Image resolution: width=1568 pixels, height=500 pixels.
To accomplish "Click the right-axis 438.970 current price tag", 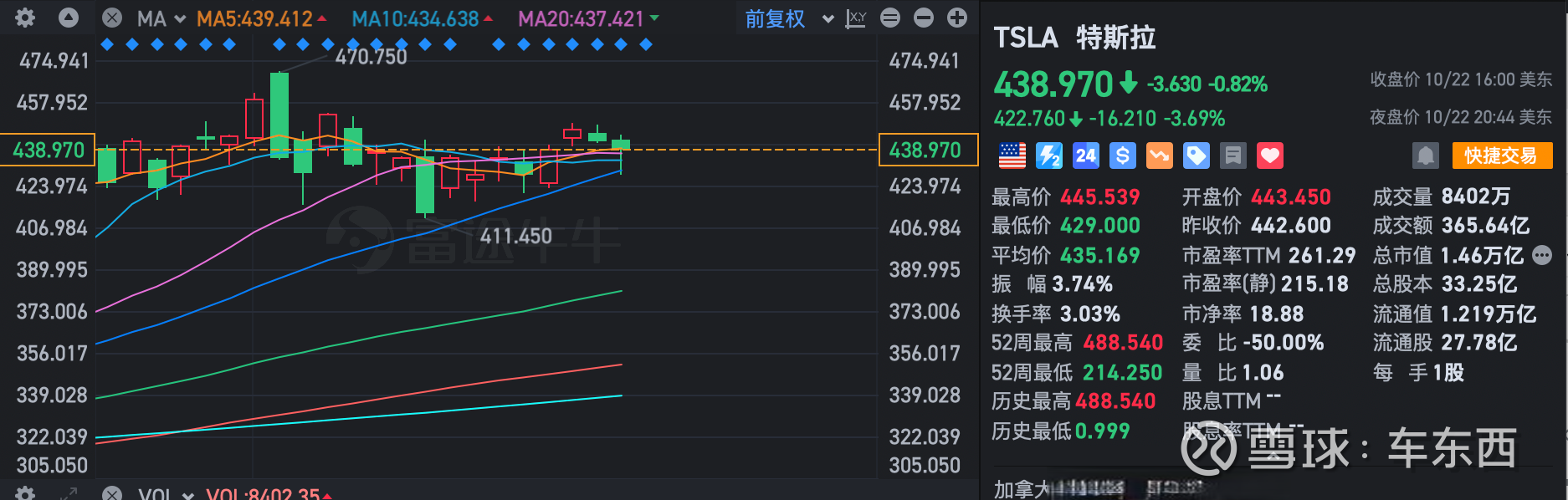I will click(x=928, y=150).
